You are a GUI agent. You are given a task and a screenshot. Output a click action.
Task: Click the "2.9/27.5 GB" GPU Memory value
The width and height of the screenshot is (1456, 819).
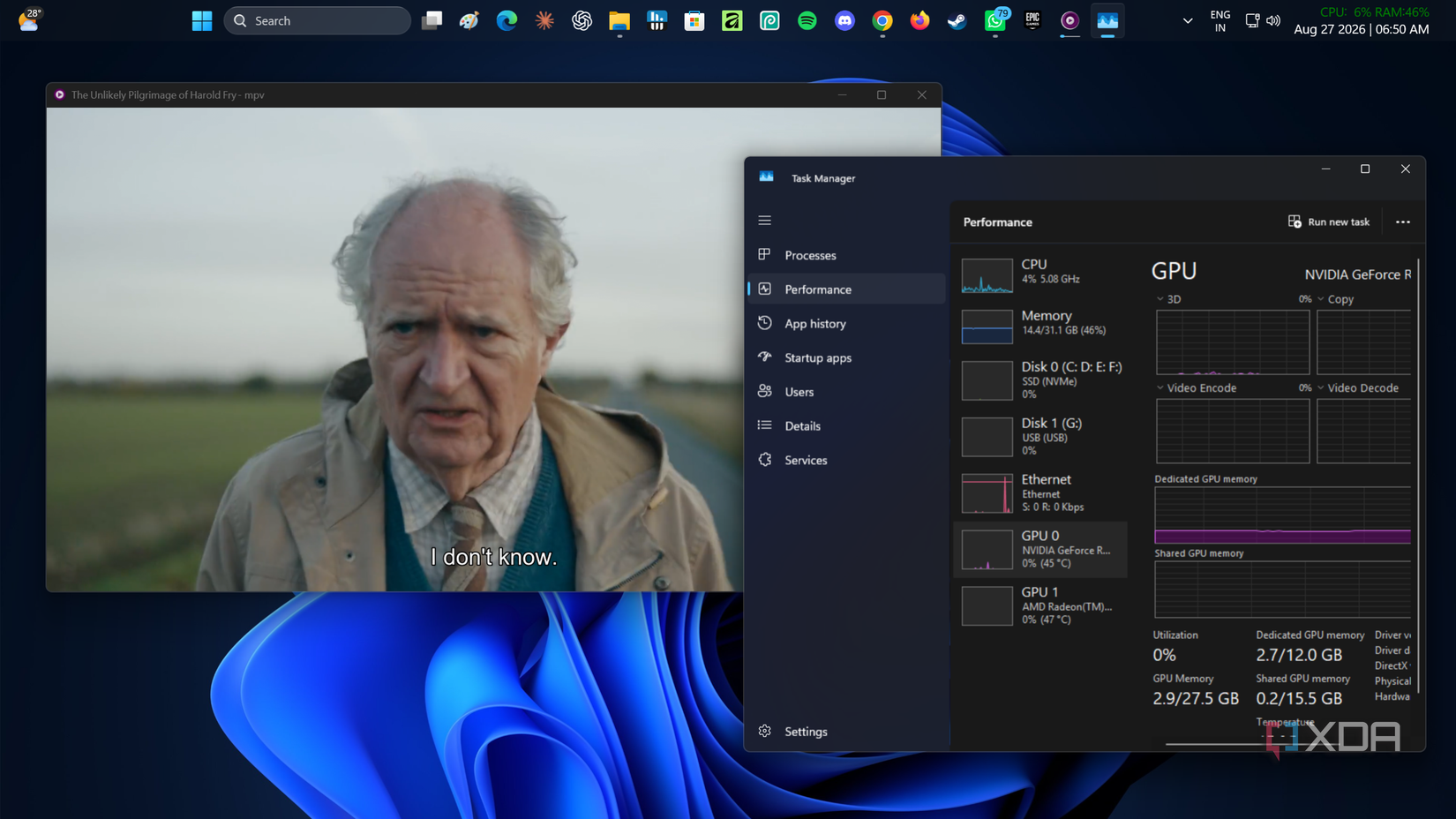pos(1196,698)
